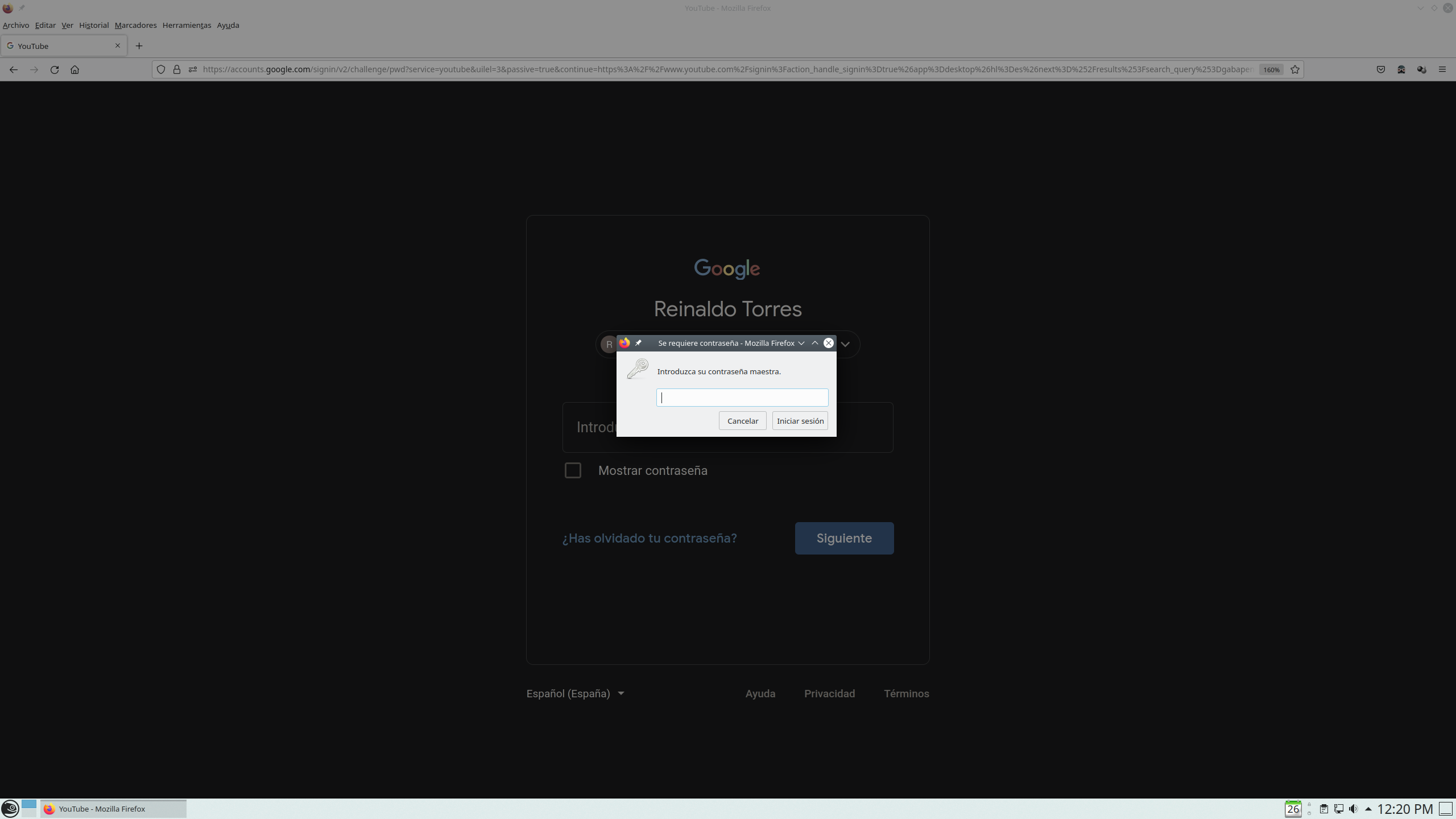Bookmark this page with the star icon
Viewport: 1456px width, 819px height.
[1295, 69]
